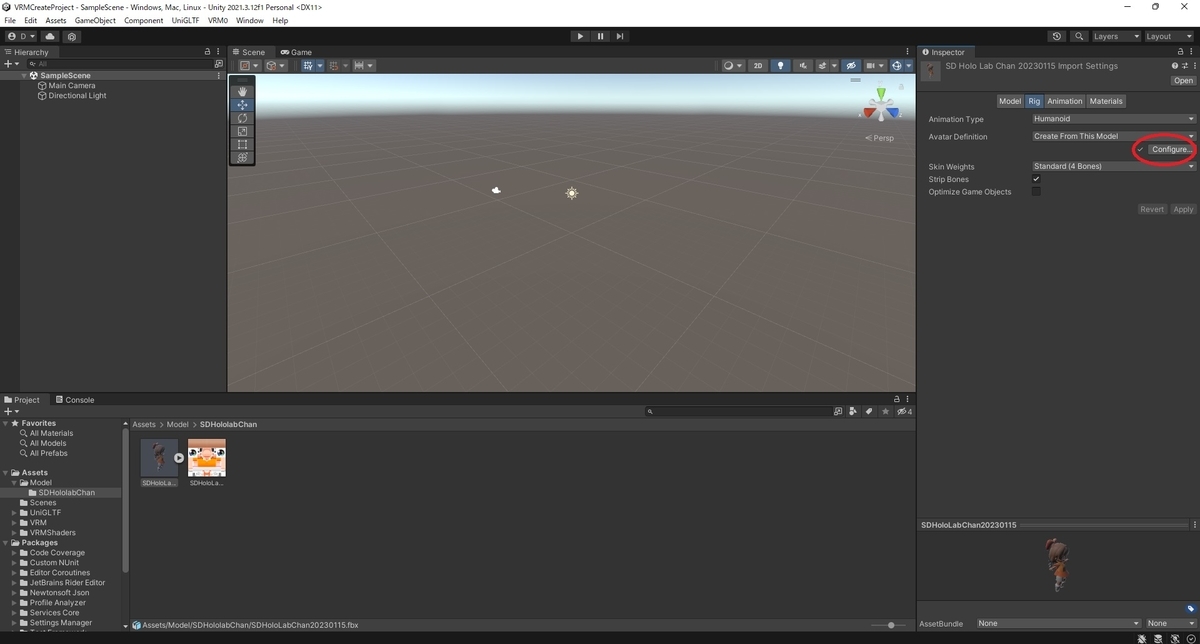Open saved searches star icon in Project
The height and width of the screenshot is (644, 1200).
885,411
